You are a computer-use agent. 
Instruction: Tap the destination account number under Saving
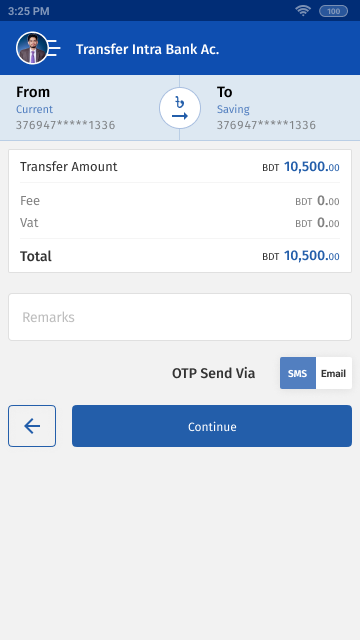[x=266, y=125]
